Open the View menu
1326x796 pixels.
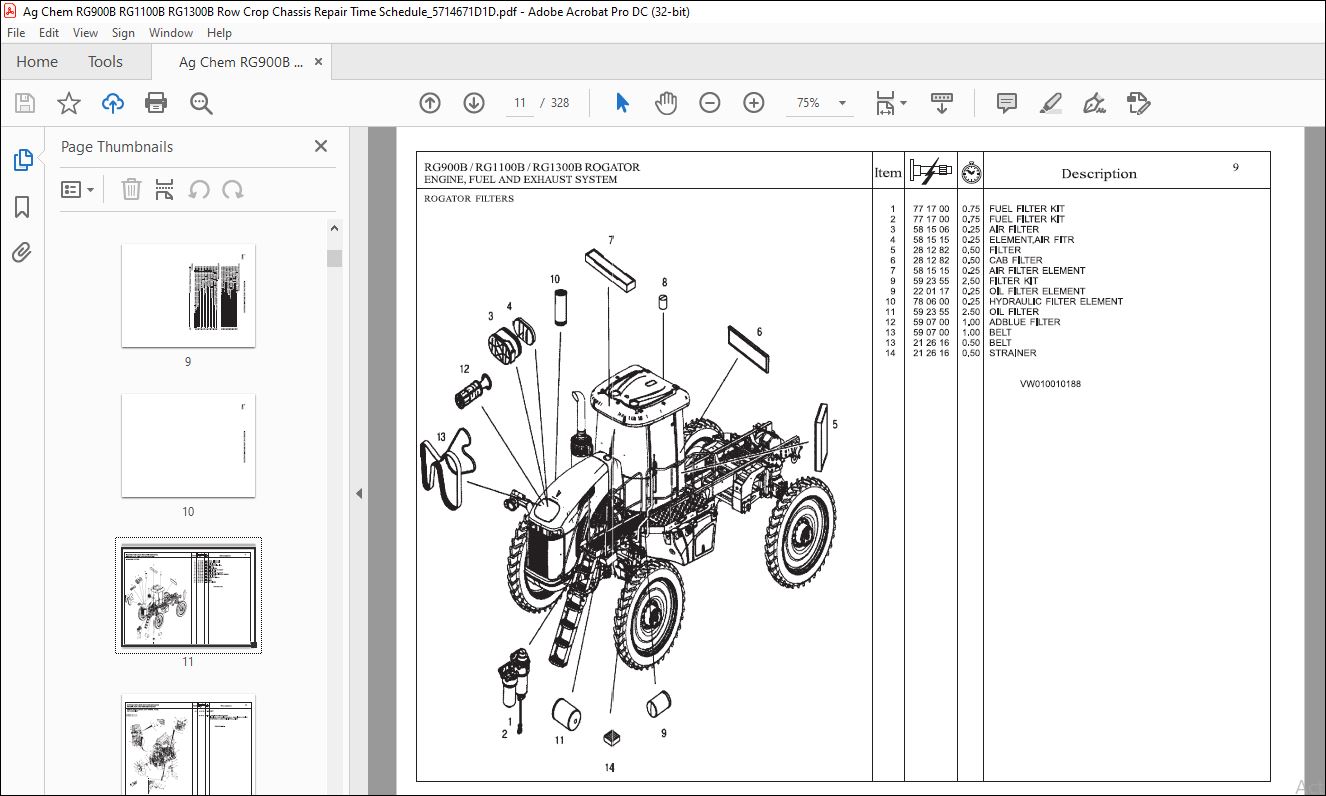(x=85, y=33)
